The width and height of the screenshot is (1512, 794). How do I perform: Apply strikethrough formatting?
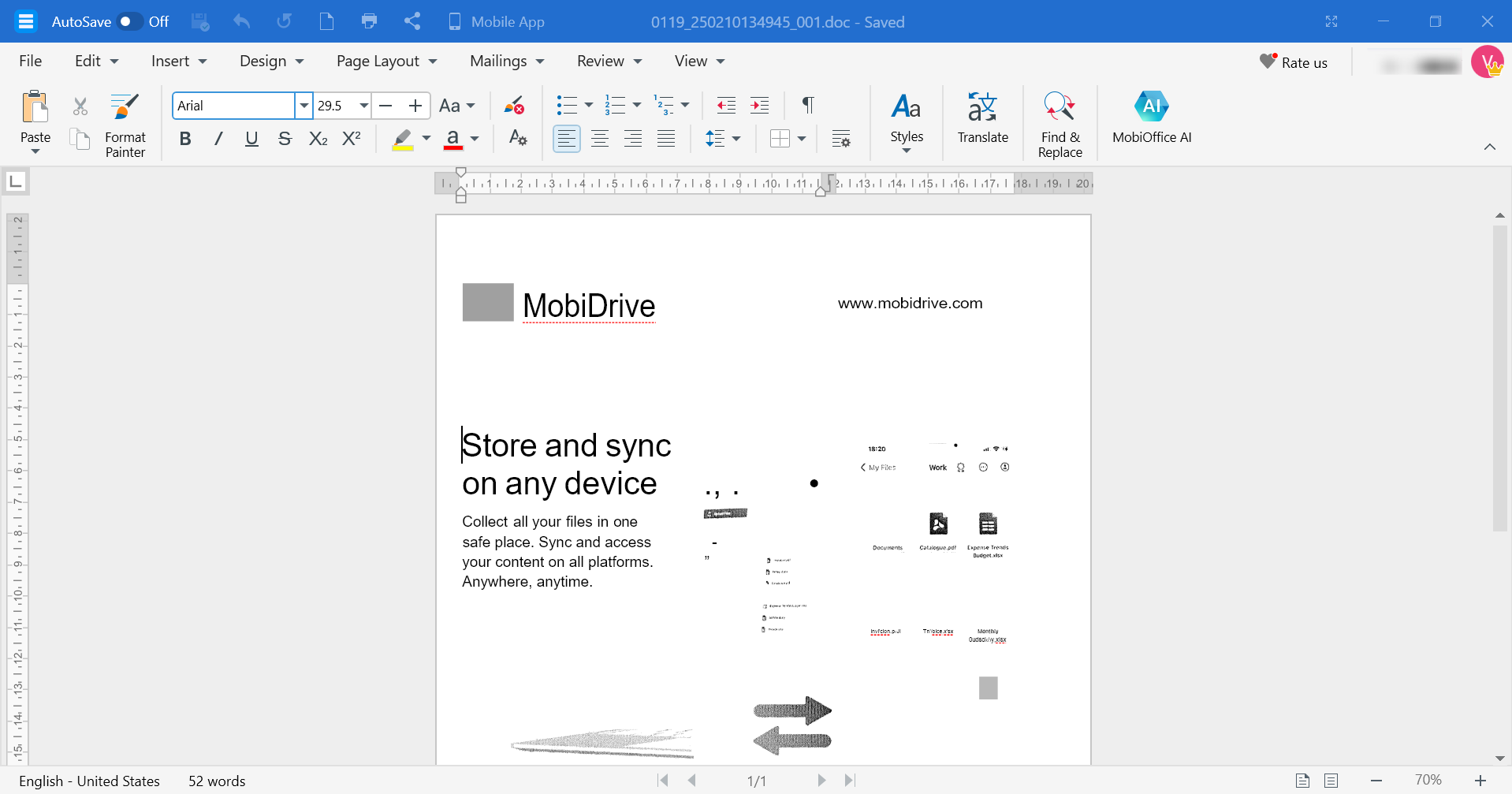point(285,138)
